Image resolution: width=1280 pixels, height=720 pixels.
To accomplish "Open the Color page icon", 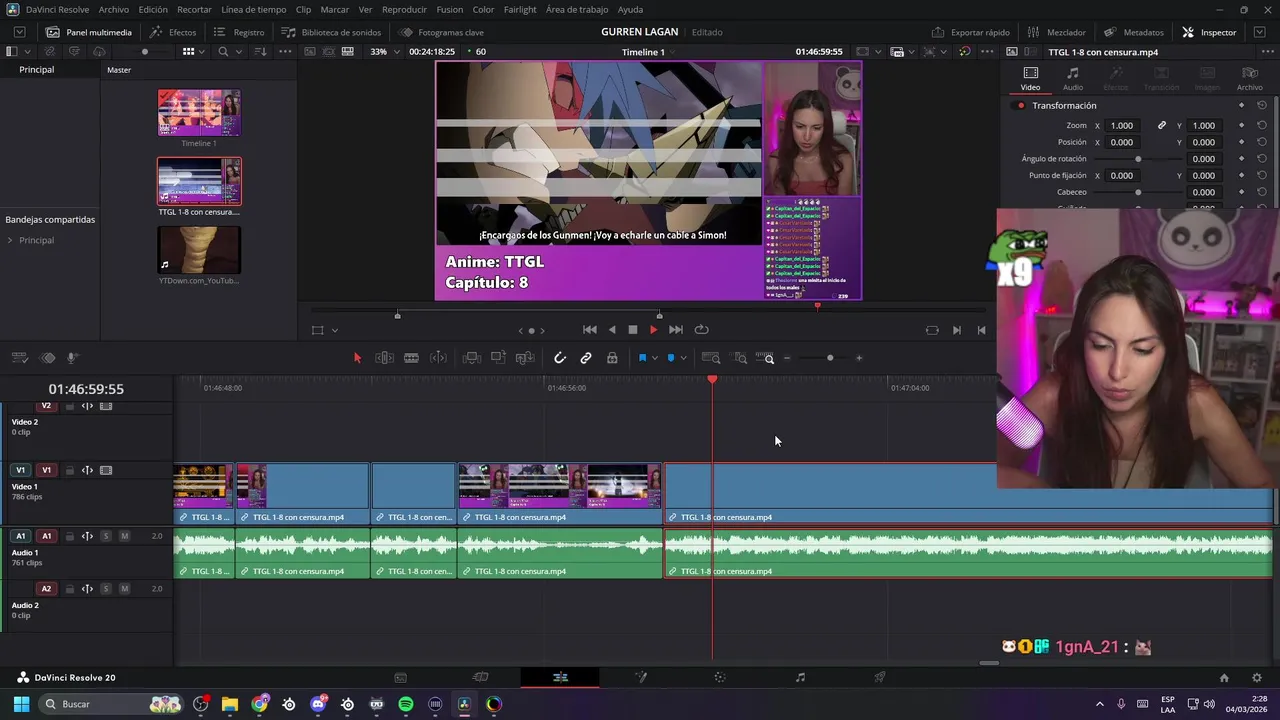I will point(720,677).
